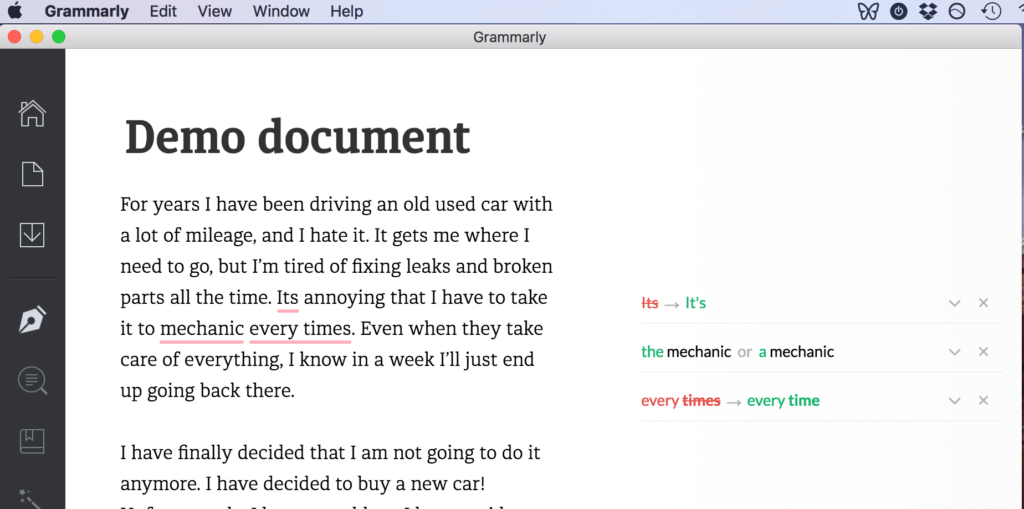Open the Edit menu
This screenshot has height=509, width=1024.
[163, 11]
